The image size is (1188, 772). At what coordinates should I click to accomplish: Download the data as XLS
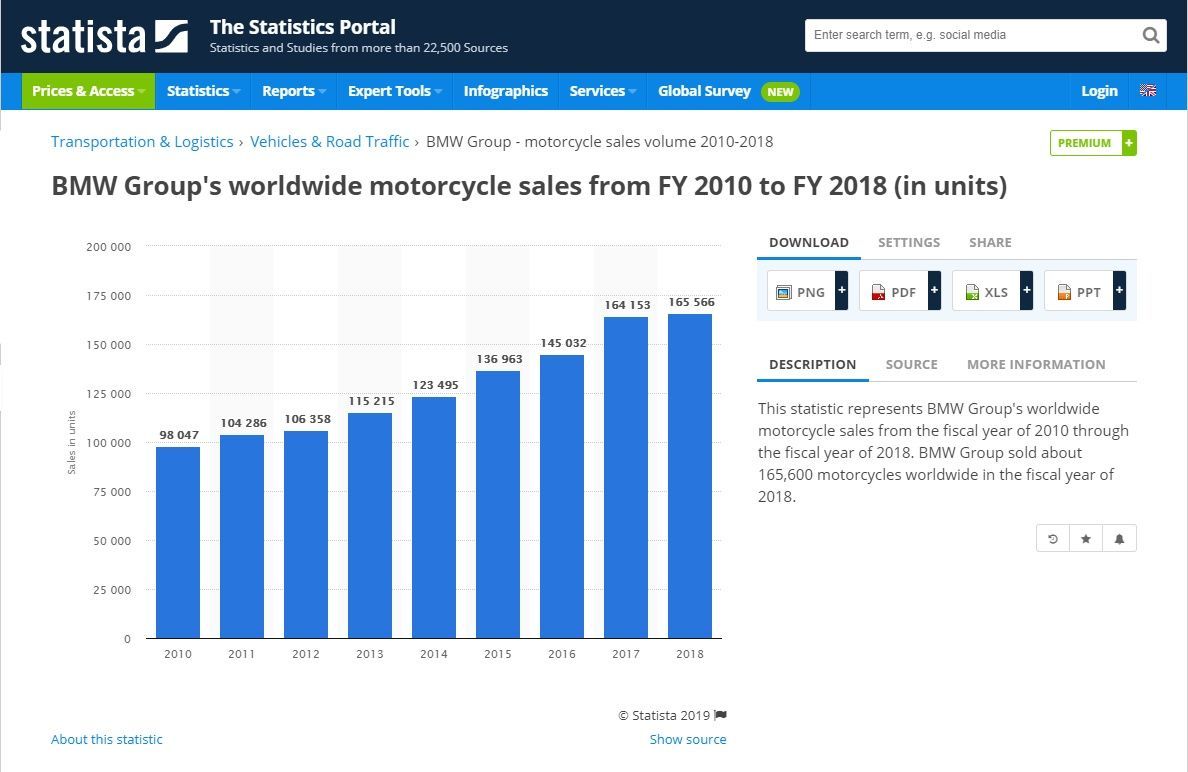(985, 292)
